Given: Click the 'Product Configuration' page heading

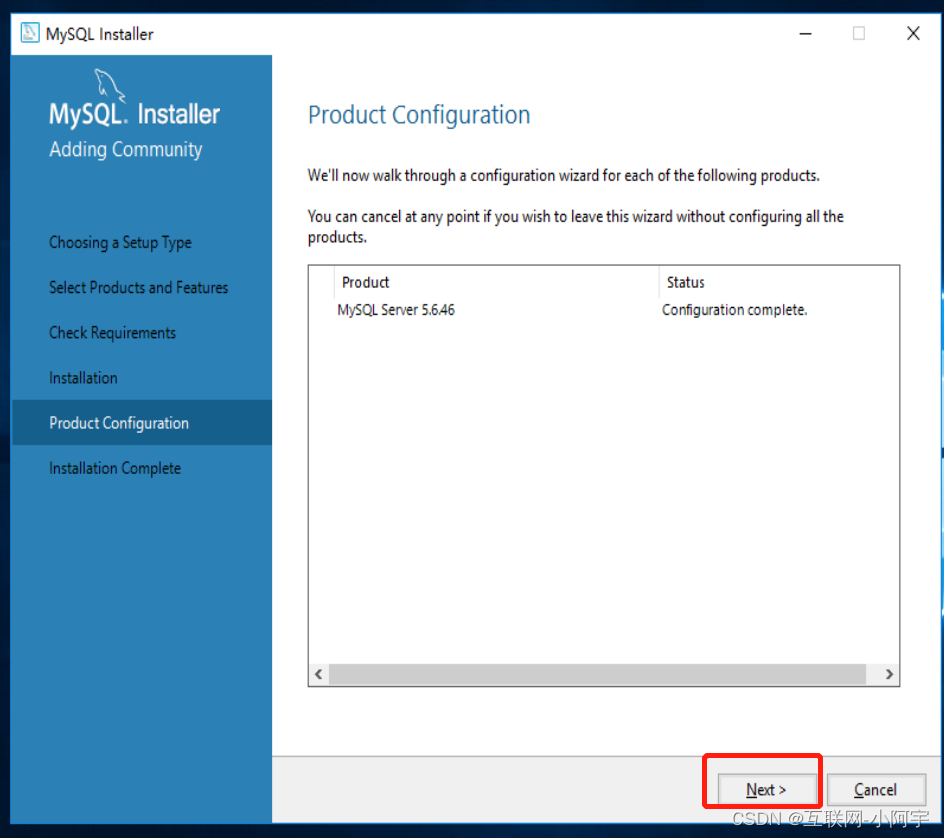Looking at the screenshot, I should 418,115.
